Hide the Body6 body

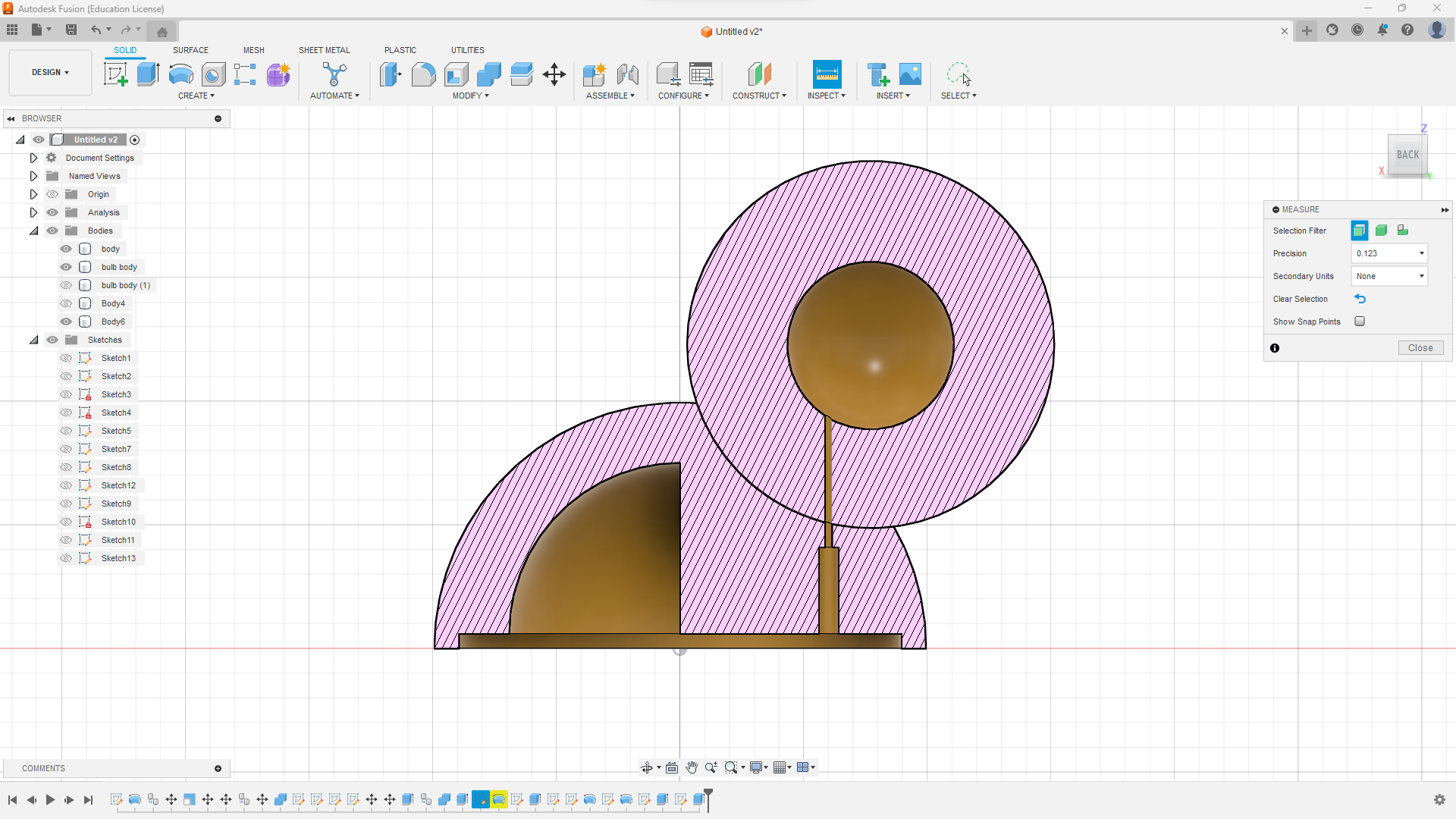(66, 322)
